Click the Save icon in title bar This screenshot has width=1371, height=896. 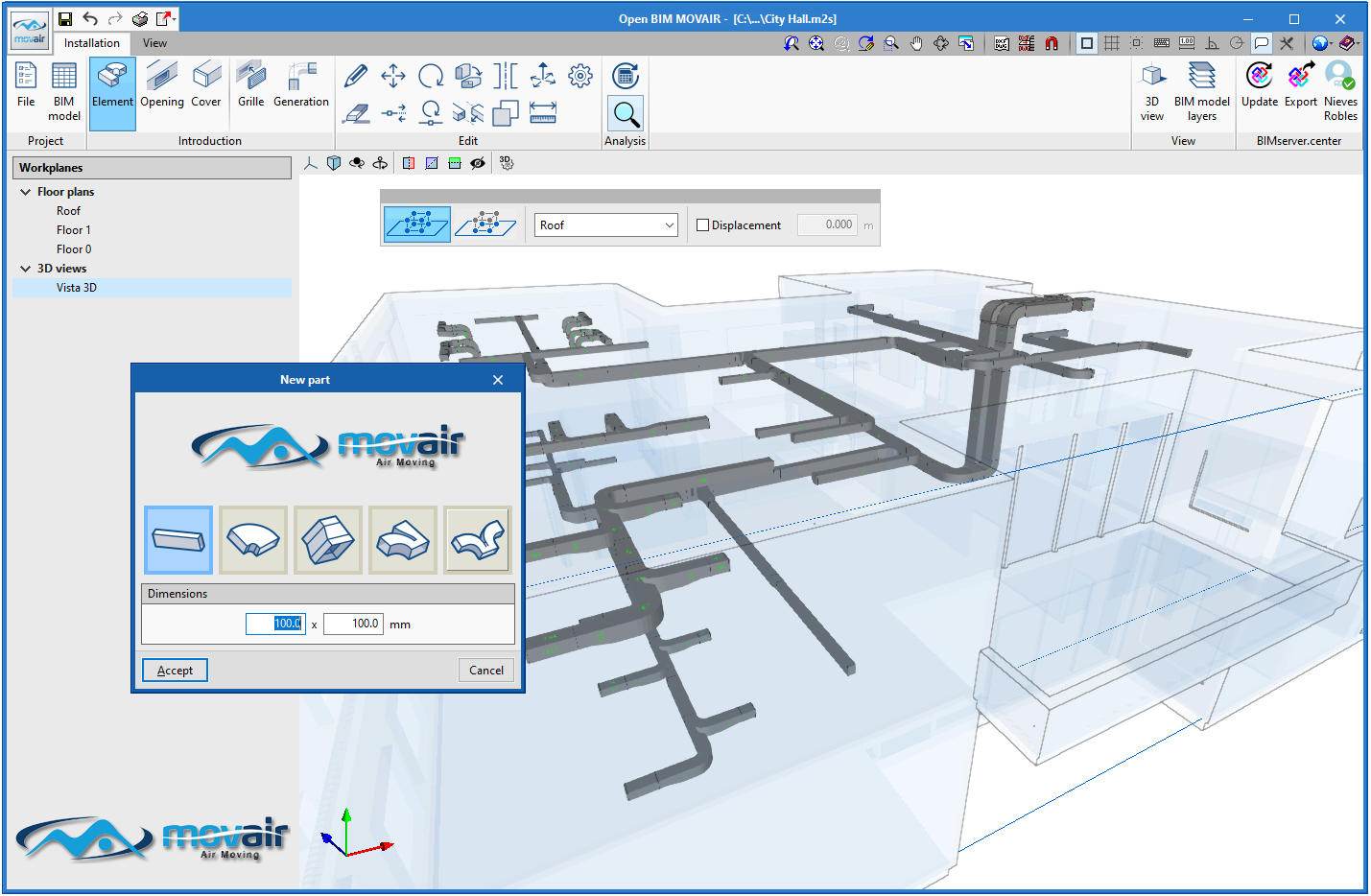coord(65,19)
